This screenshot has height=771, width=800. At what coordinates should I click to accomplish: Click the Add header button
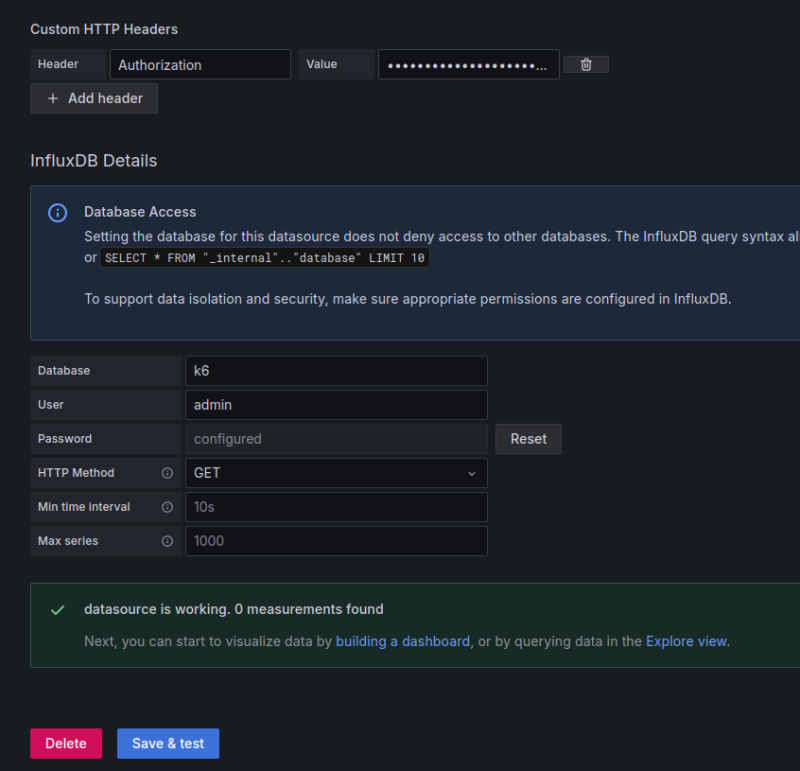point(94,98)
